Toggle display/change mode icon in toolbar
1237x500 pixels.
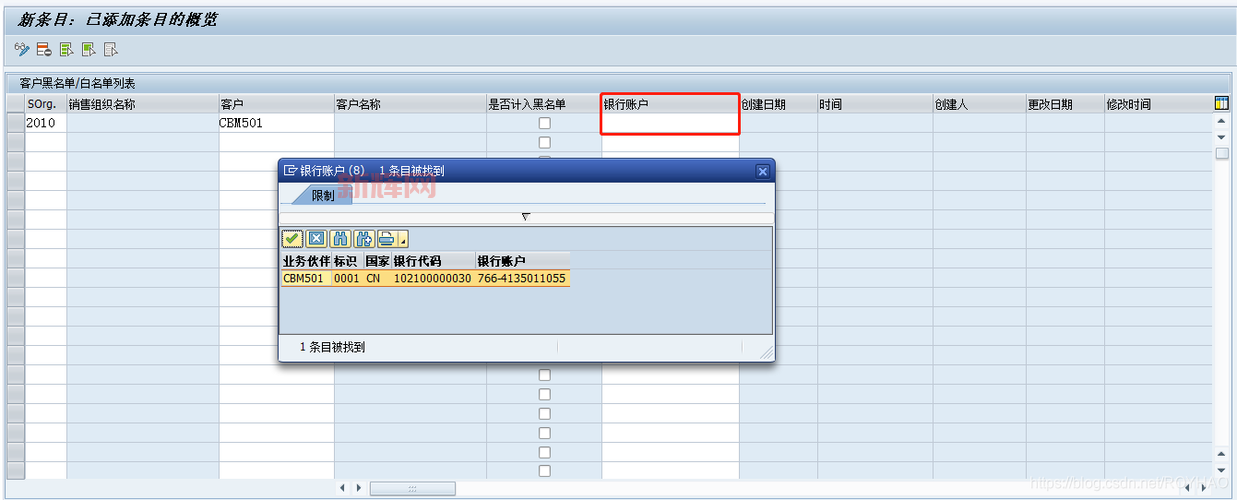coord(22,49)
